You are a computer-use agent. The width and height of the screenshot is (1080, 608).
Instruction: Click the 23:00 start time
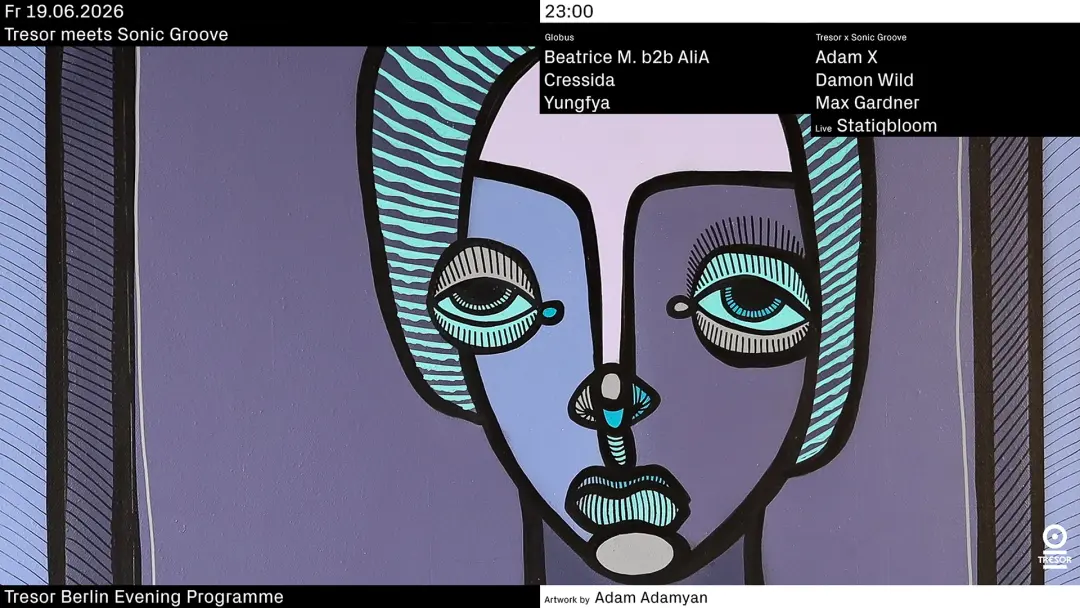point(568,11)
